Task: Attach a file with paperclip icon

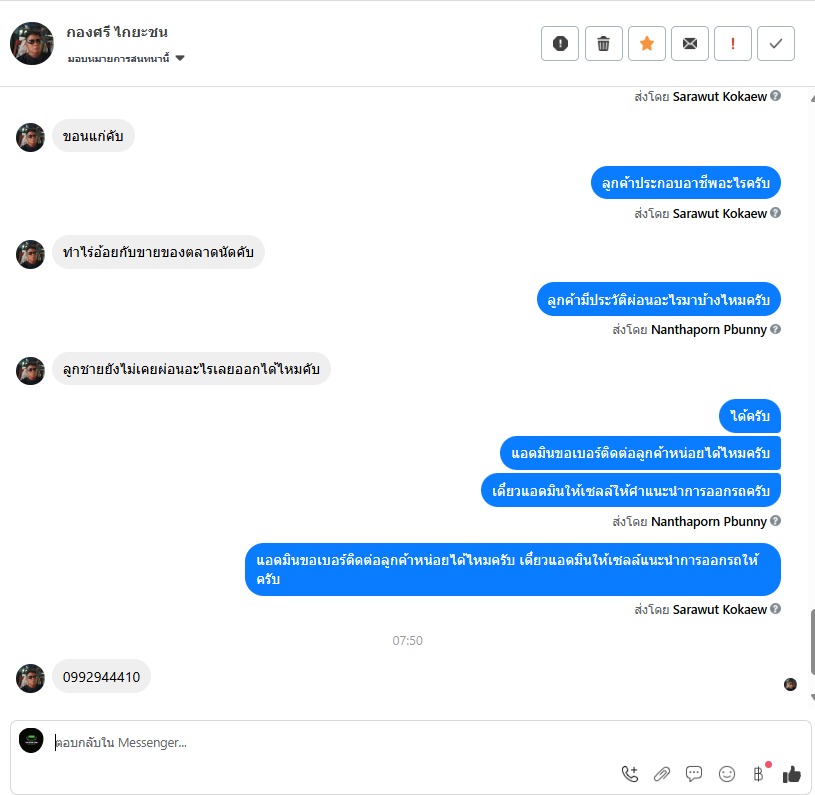Action: click(x=662, y=774)
